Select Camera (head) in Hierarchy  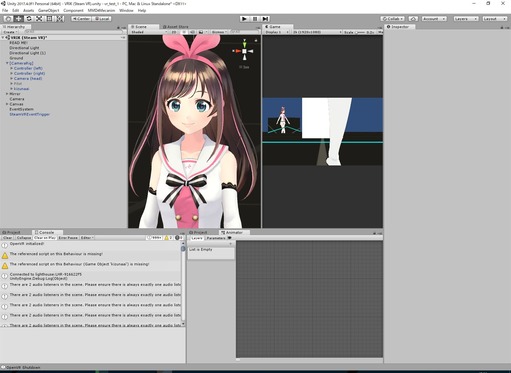[x=28, y=78]
